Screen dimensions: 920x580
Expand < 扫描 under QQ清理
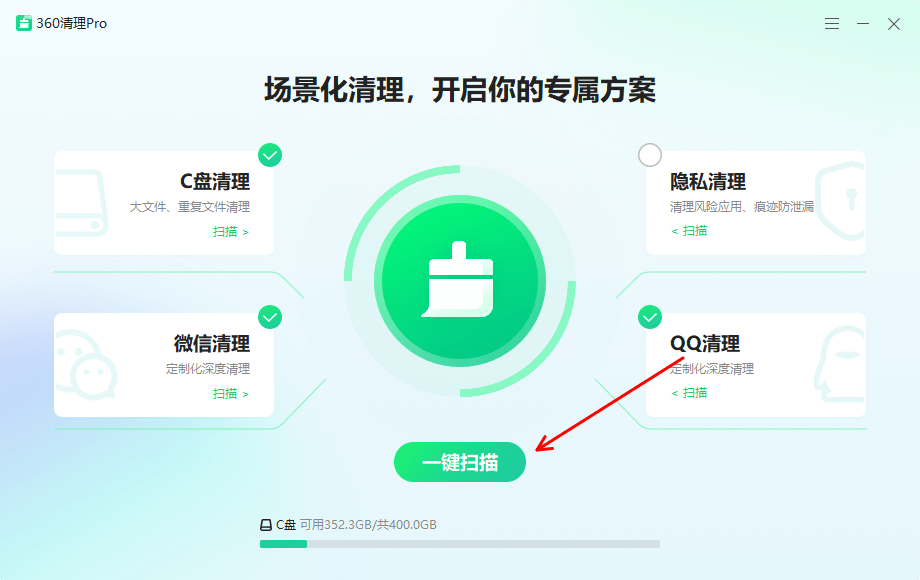[689, 392]
